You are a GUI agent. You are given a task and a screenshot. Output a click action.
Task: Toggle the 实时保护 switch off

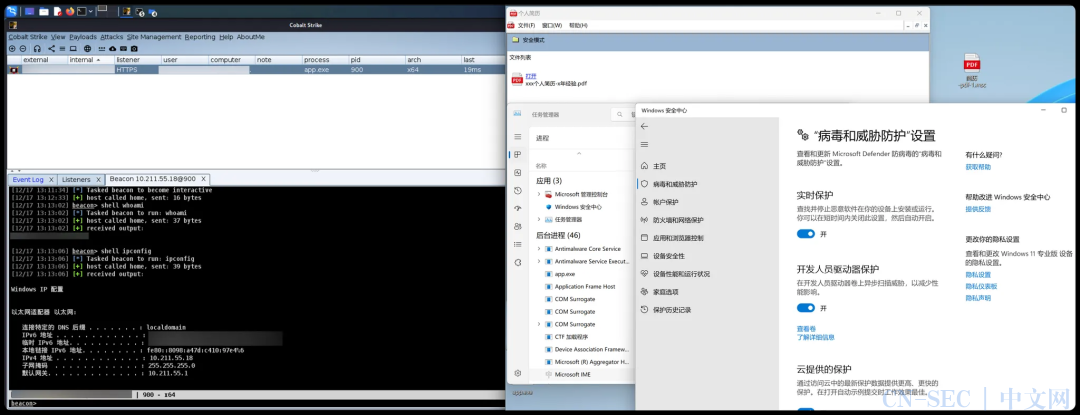click(806, 234)
